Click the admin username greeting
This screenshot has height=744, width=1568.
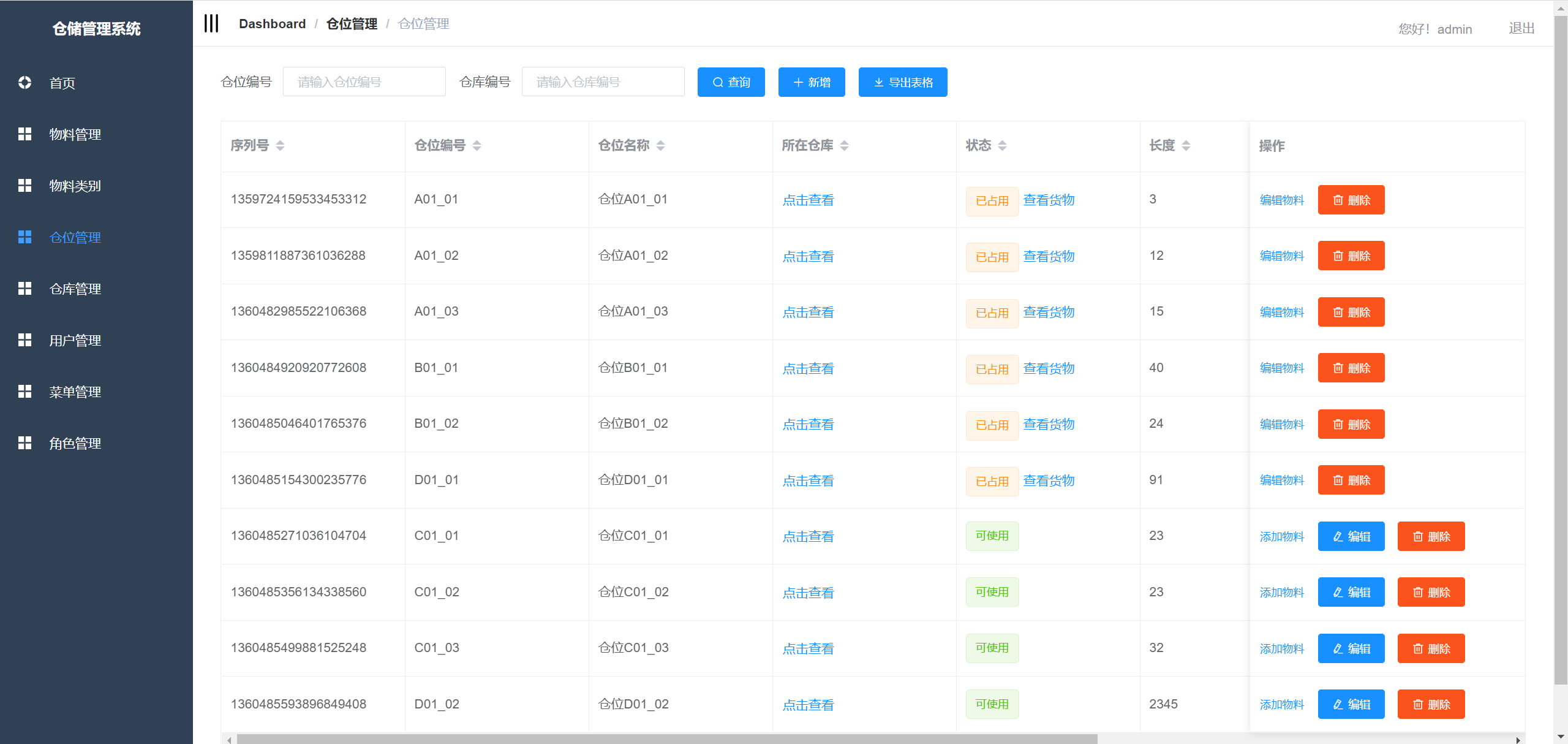[x=1435, y=29]
